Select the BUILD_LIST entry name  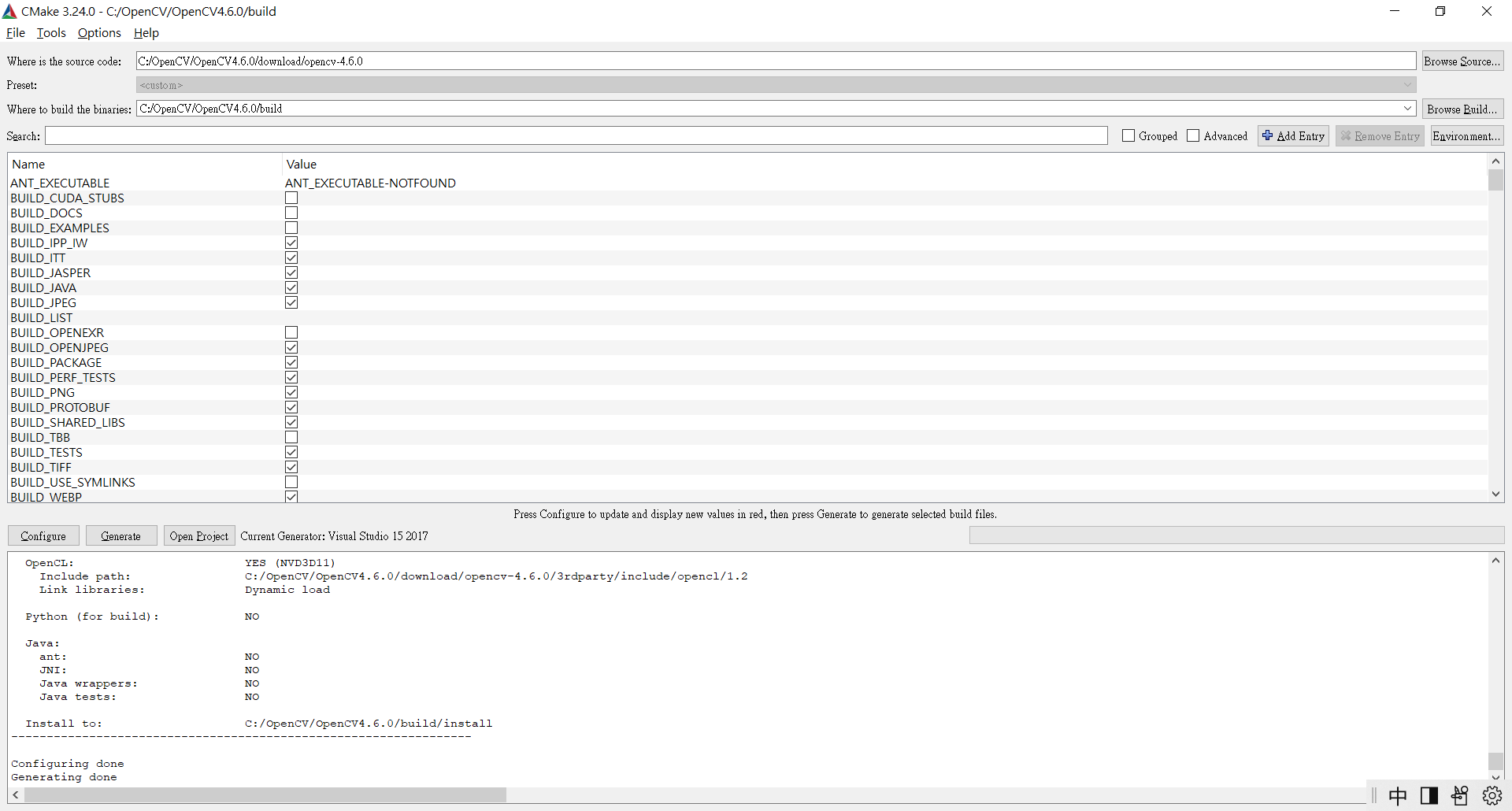click(41, 317)
